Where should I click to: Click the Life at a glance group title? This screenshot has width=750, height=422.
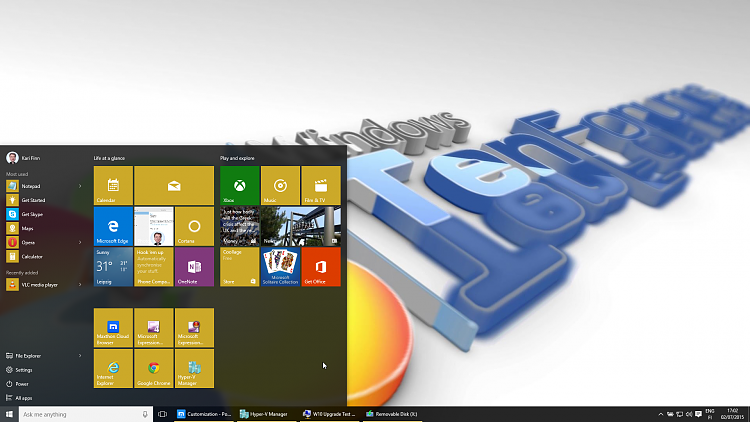(x=109, y=158)
